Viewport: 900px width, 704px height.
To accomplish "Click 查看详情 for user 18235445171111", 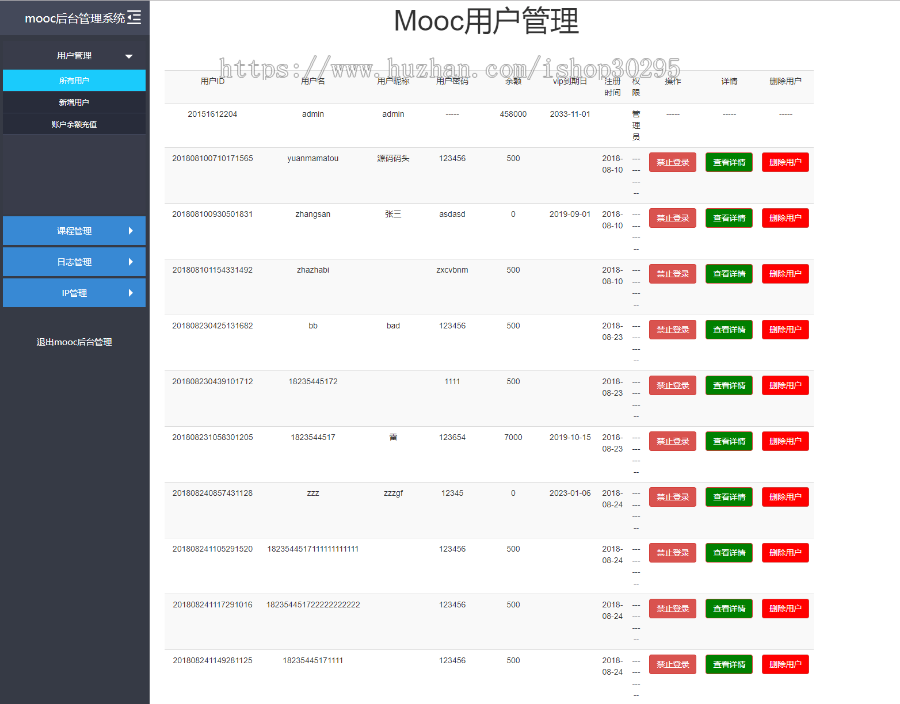I will tap(728, 664).
